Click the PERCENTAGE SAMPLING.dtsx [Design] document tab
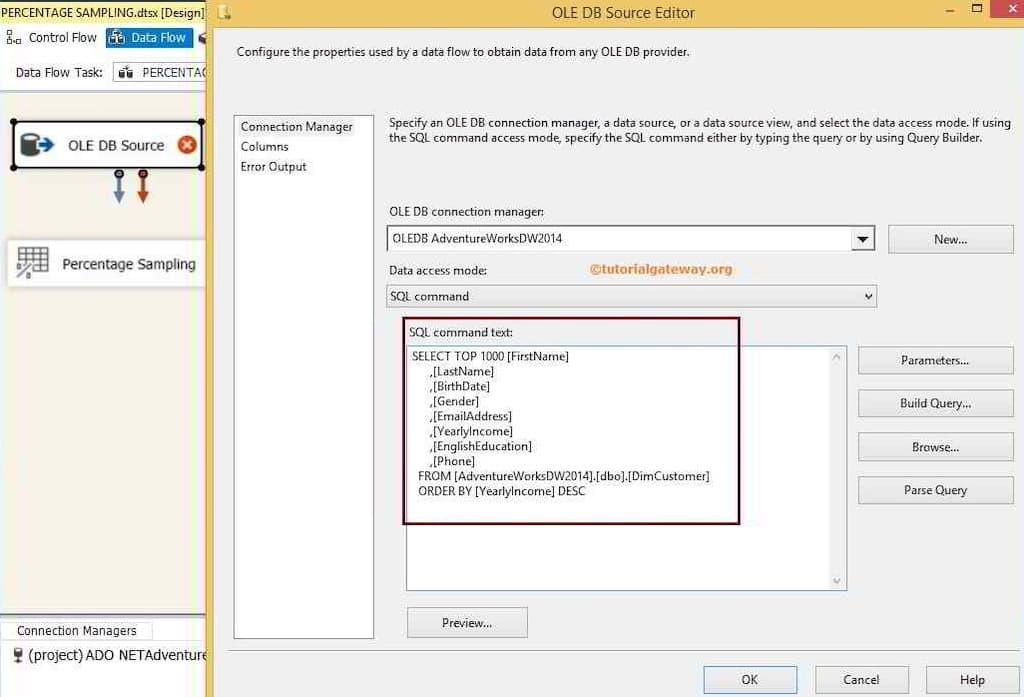This screenshot has height=697, width=1024. click(103, 12)
